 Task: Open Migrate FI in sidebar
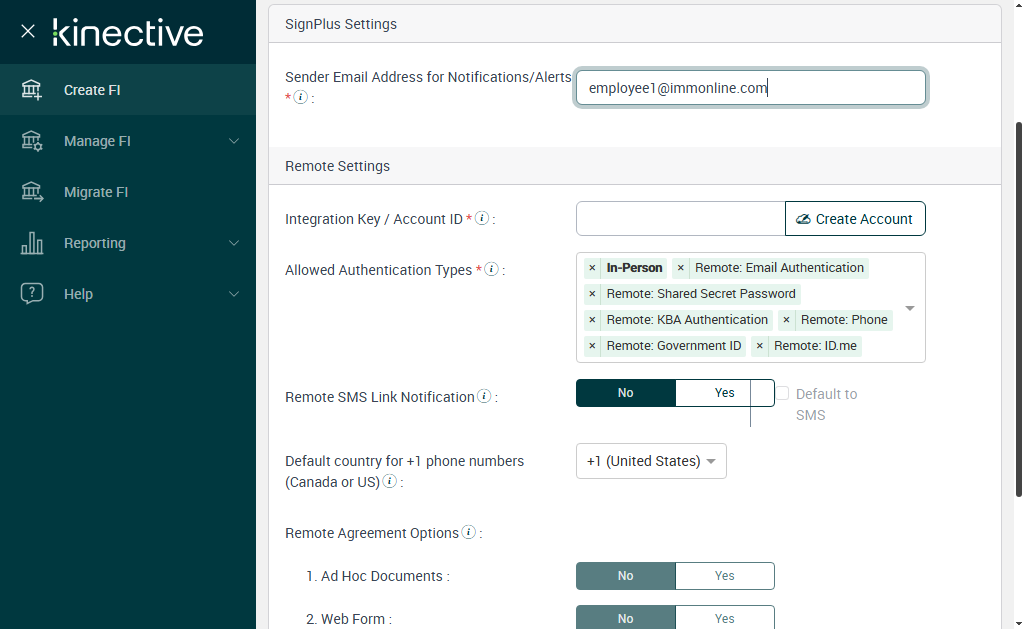point(128,192)
